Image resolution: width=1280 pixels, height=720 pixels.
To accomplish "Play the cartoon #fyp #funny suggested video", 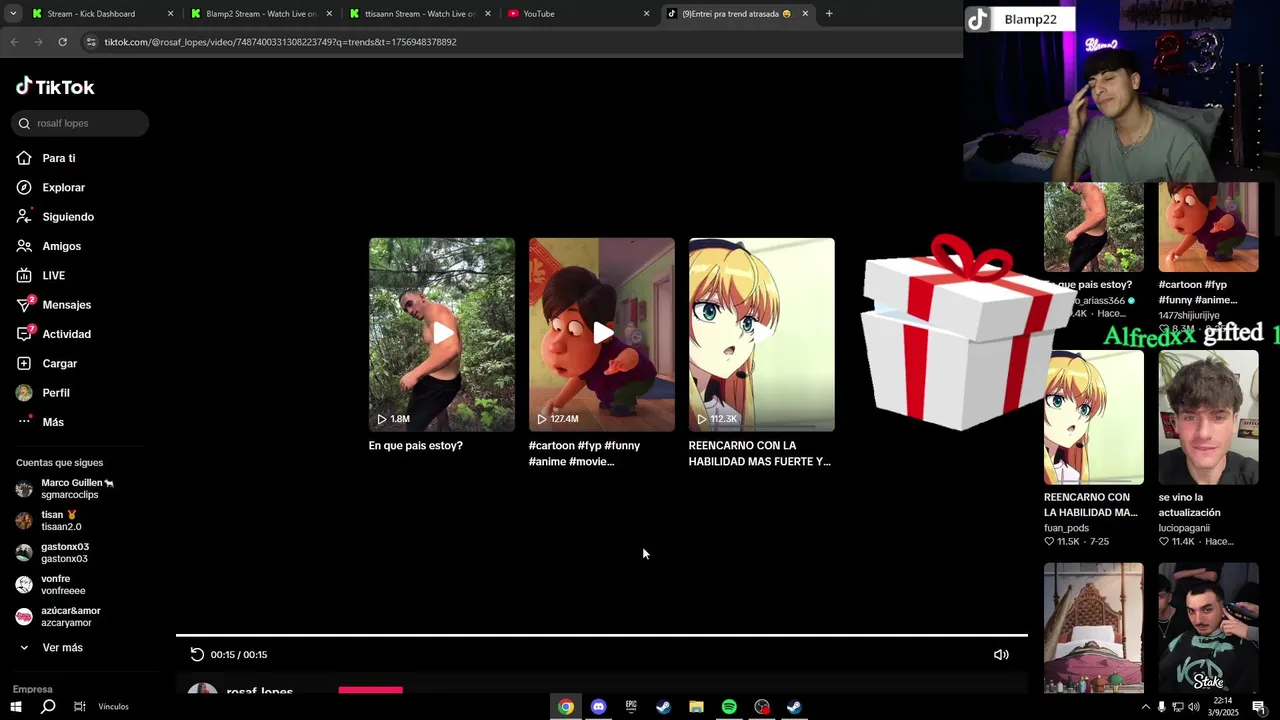I will pyautogui.click(x=602, y=334).
